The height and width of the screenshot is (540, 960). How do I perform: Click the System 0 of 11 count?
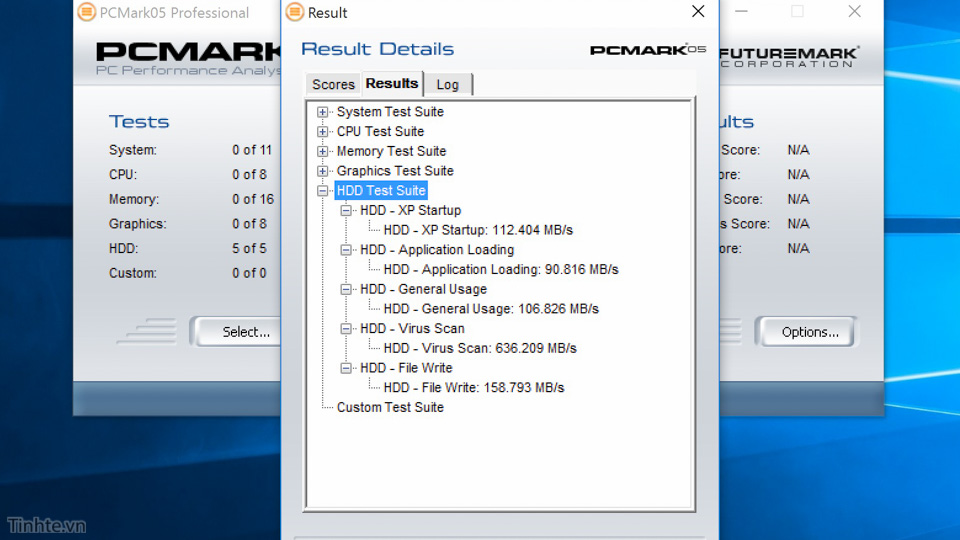coord(252,150)
